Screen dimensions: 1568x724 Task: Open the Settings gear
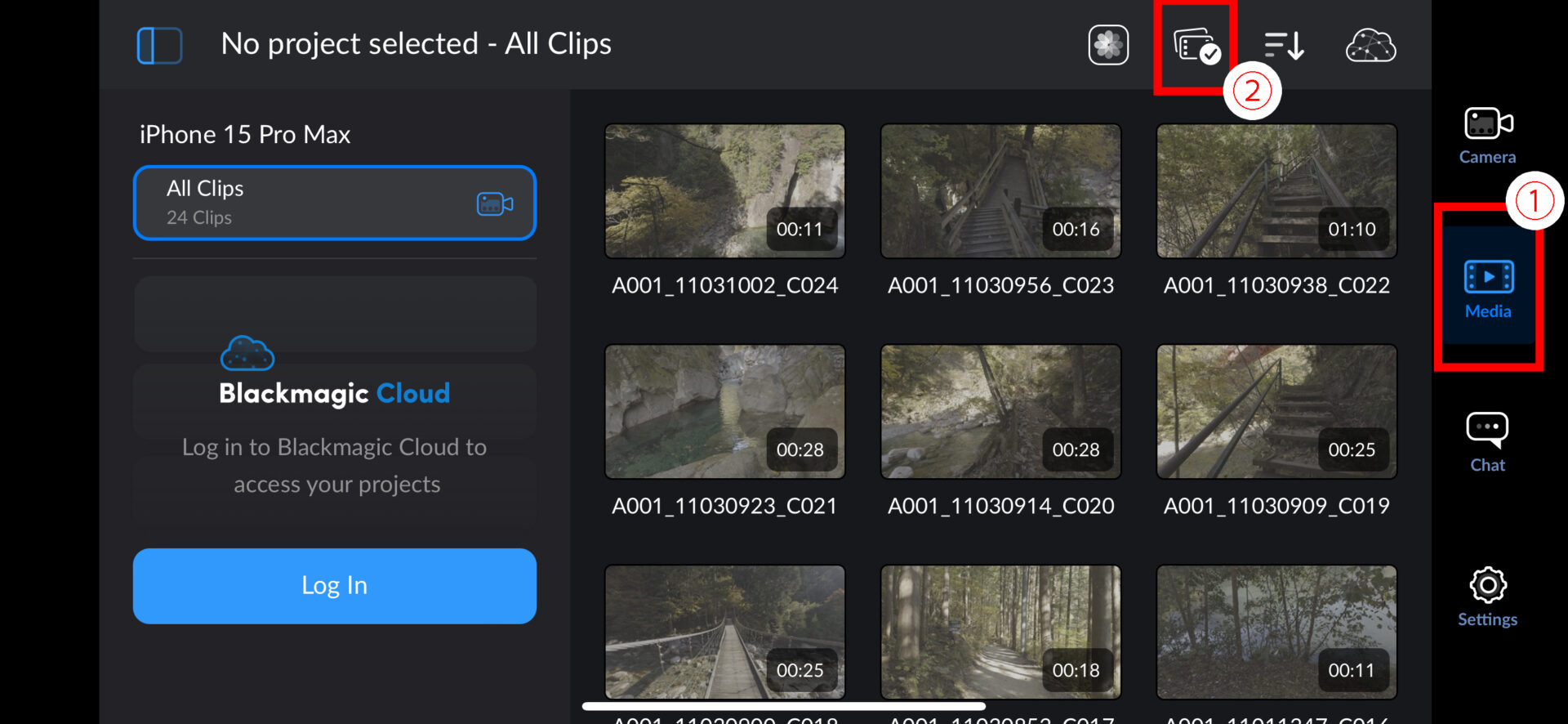click(1487, 597)
